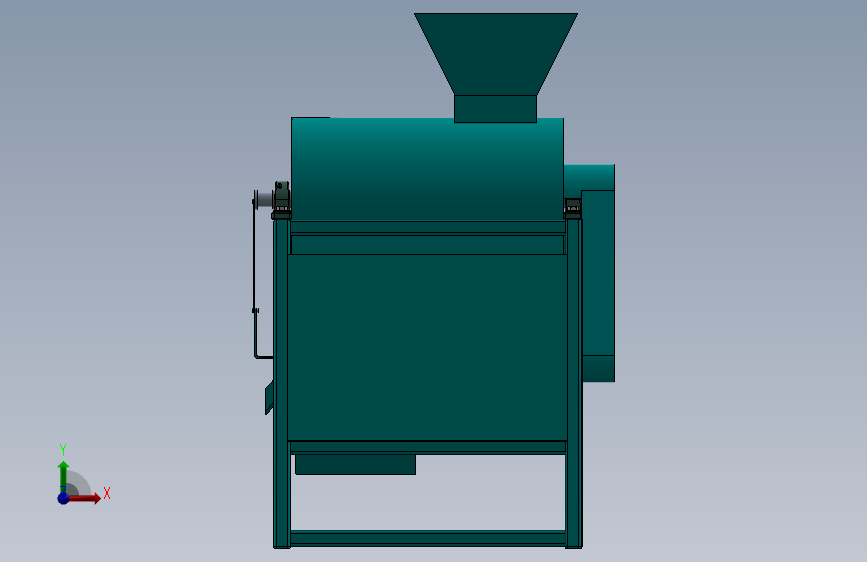
Task: Click the red X axis arrow of the triad
Action: [84, 498]
